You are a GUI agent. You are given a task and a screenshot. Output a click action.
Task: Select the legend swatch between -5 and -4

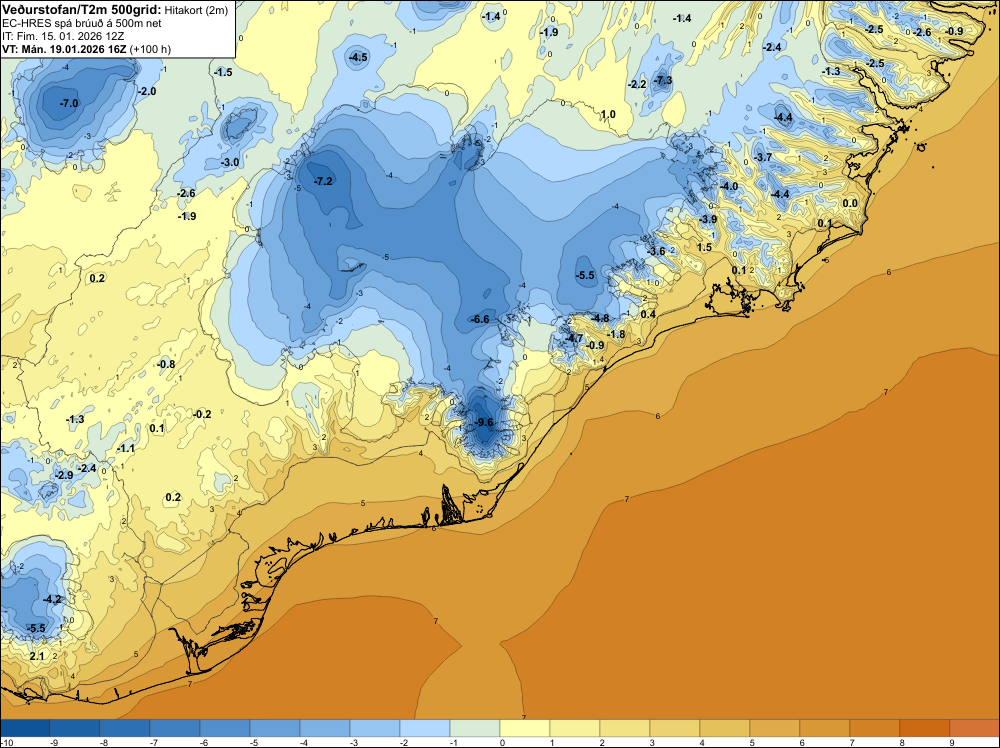(275, 728)
